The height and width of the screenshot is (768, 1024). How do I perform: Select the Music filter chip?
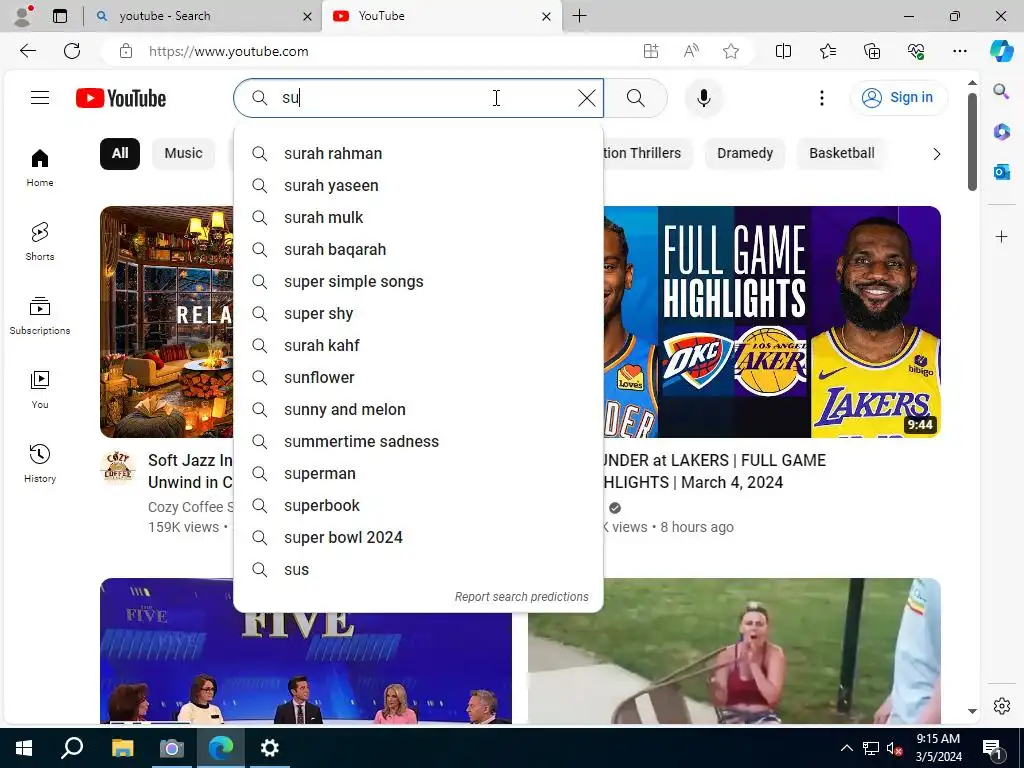point(184,153)
